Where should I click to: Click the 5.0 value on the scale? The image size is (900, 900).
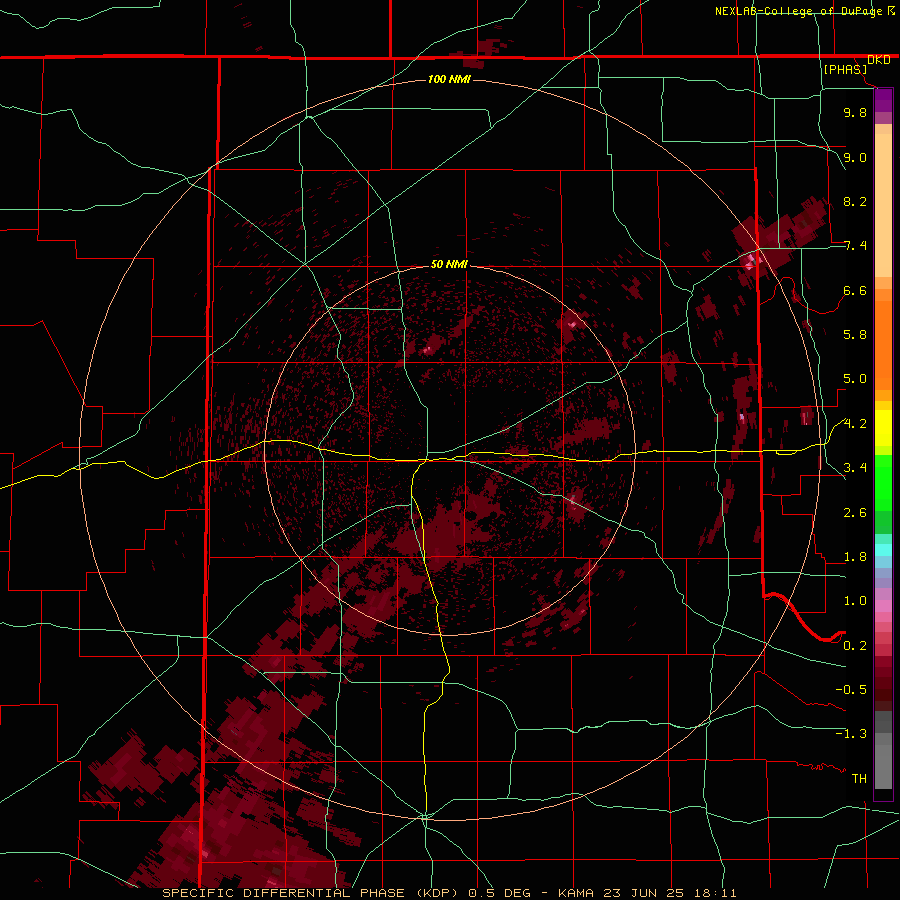tap(855, 379)
